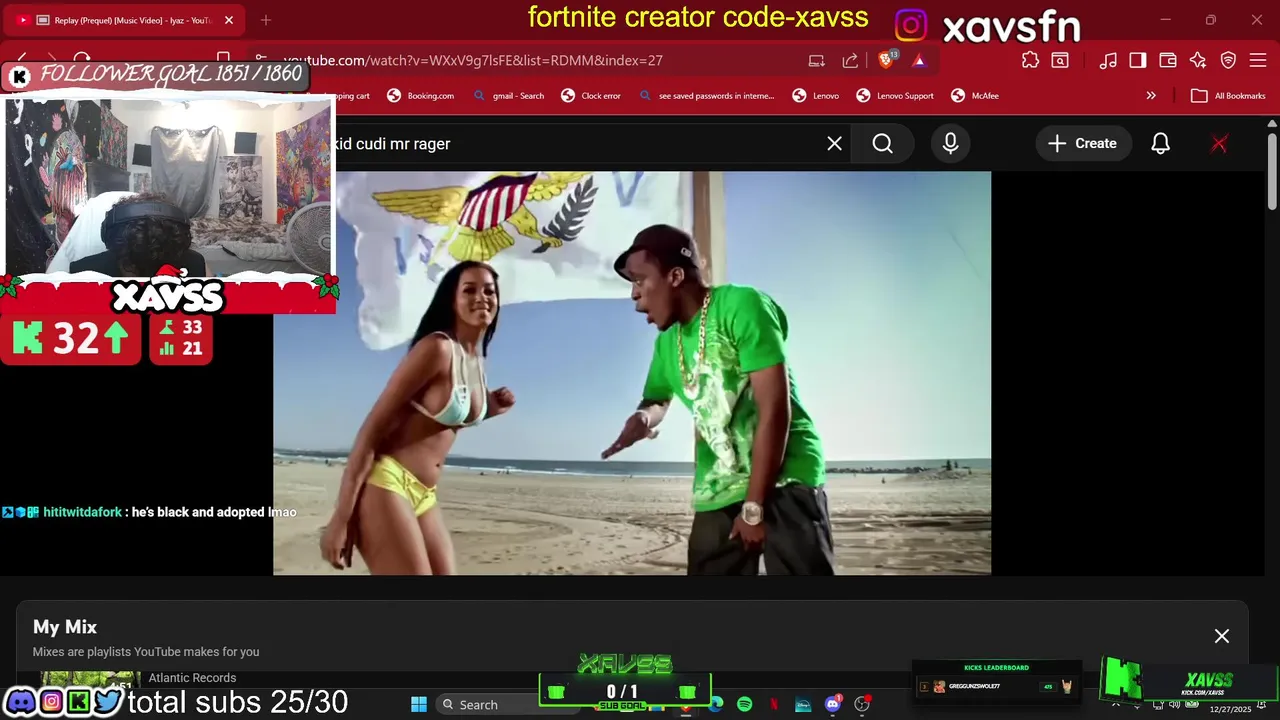Toggle the browser sidebar panel
This screenshot has height=720, width=1280.
[1138, 60]
